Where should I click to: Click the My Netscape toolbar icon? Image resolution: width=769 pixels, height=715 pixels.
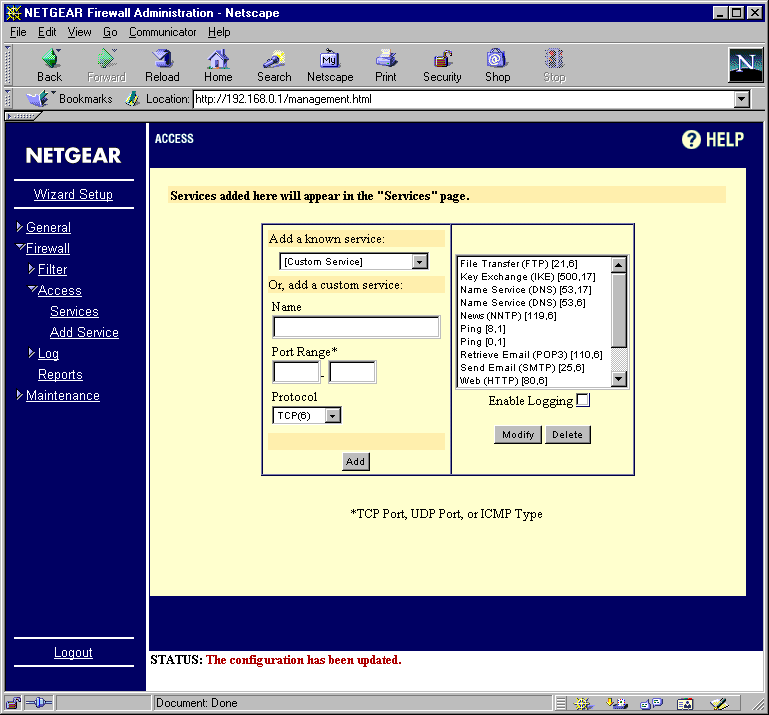point(330,59)
